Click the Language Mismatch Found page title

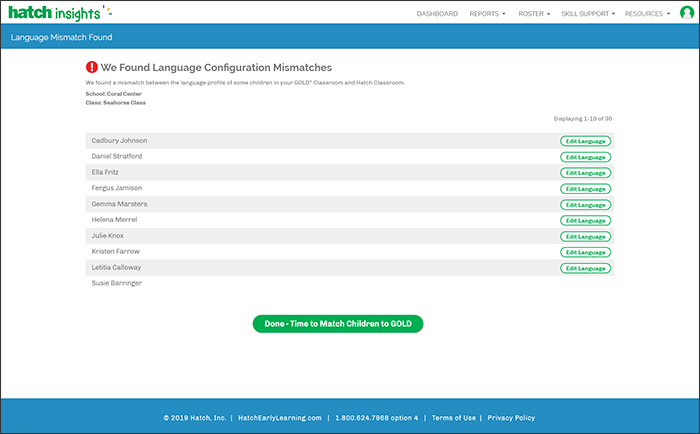pyautogui.click(x=62, y=37)
